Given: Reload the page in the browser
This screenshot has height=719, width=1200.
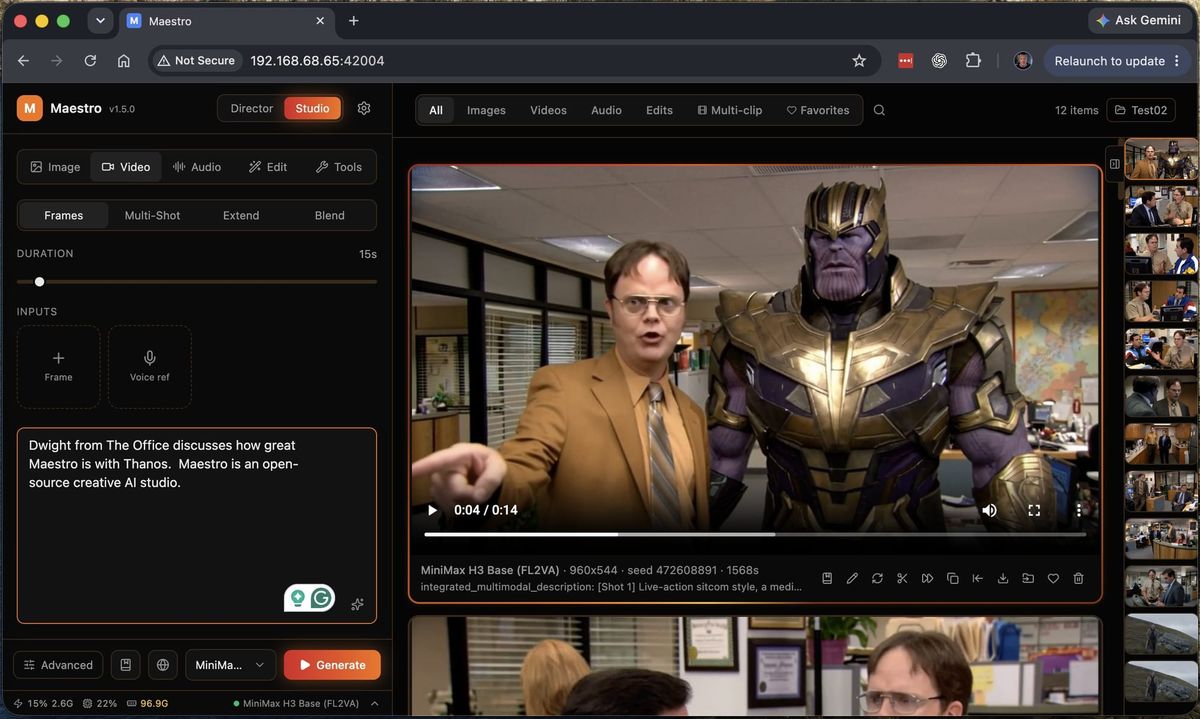Looking at the screenshot, I should click(x=90, y=60).
